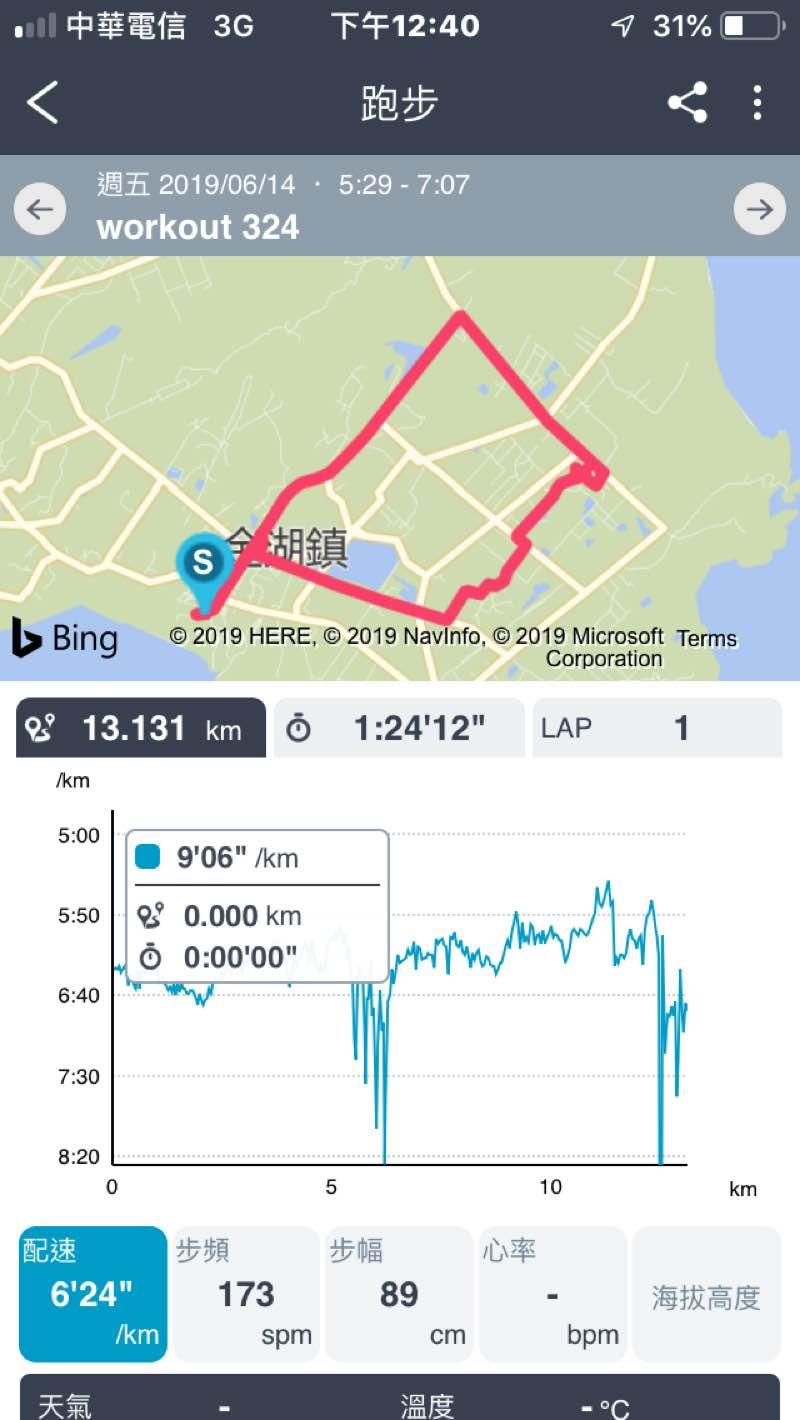
Task: Open the share icon
Action: click(x=687, y=103)
